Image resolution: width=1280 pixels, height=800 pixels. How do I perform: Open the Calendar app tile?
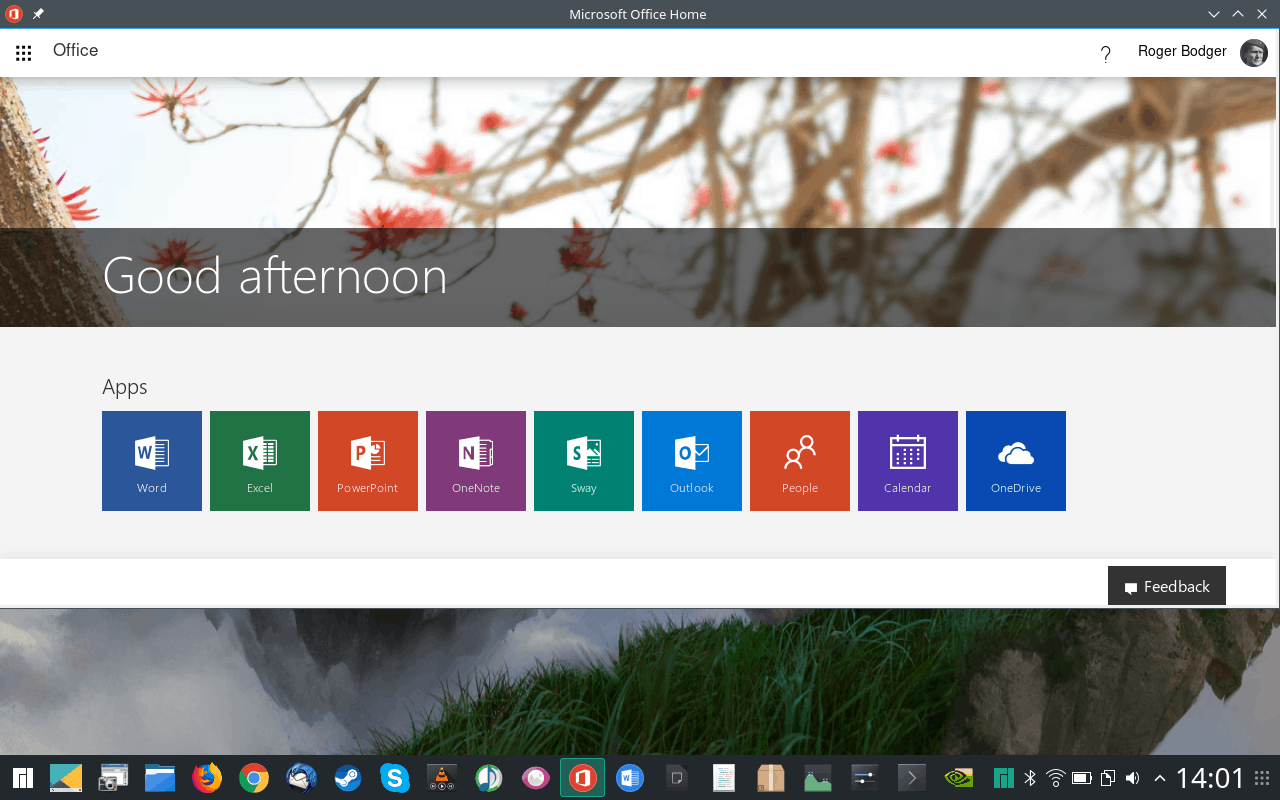pos(908,461)
